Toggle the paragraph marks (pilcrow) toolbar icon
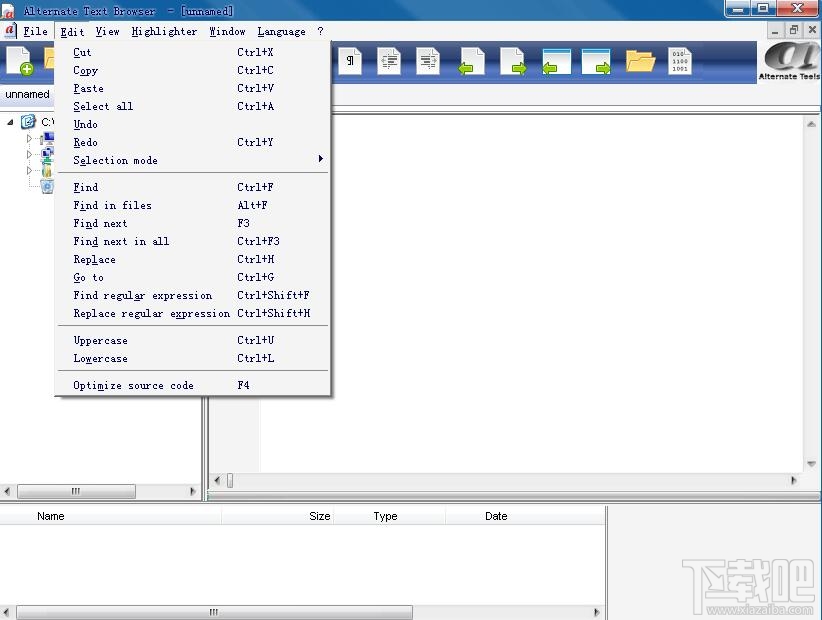The image size is (822, 620). point(350,61)
